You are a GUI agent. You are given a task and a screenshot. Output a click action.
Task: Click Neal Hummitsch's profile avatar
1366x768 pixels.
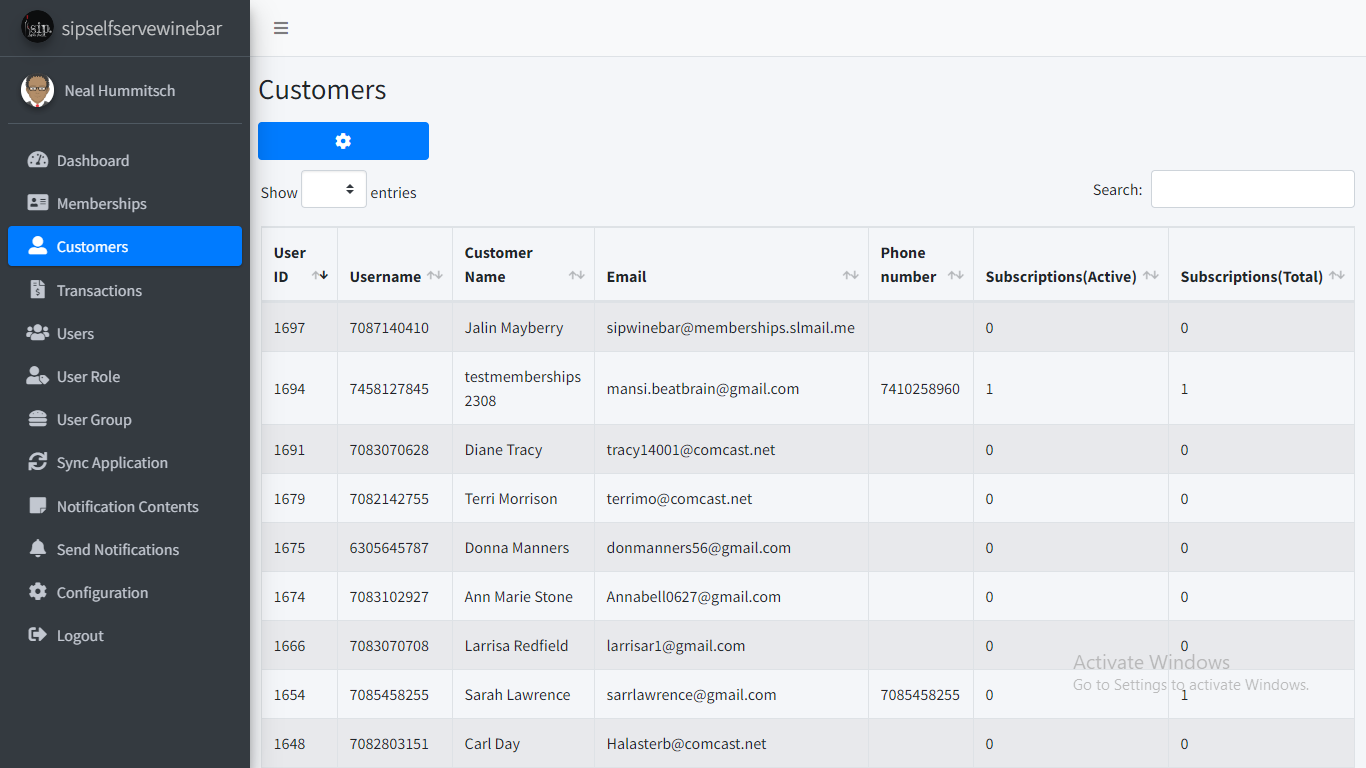(x=38, y=91)
